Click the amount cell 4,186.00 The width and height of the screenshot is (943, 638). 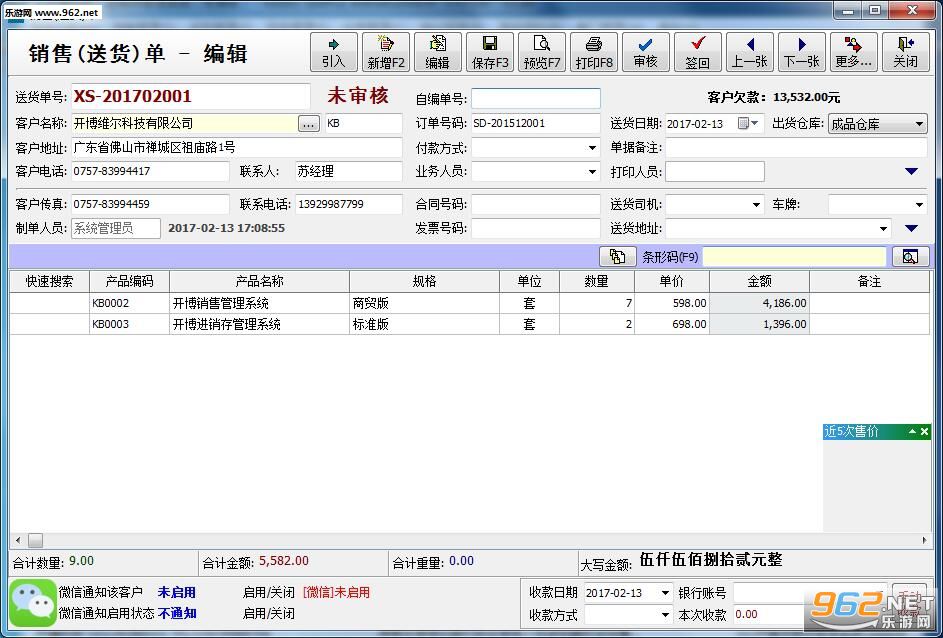[760, 303]
